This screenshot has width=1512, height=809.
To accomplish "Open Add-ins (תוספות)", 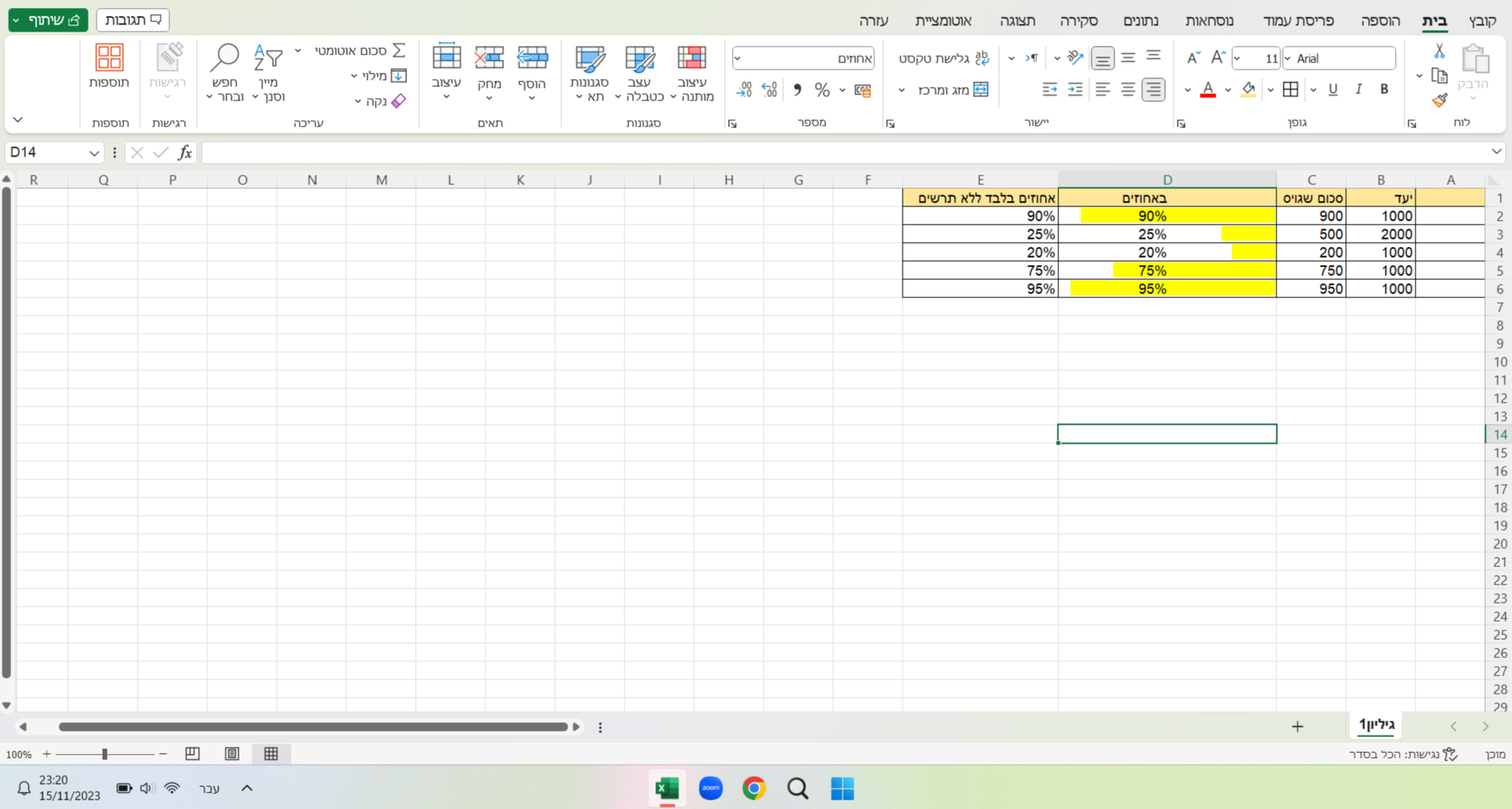I will point(109,66).
